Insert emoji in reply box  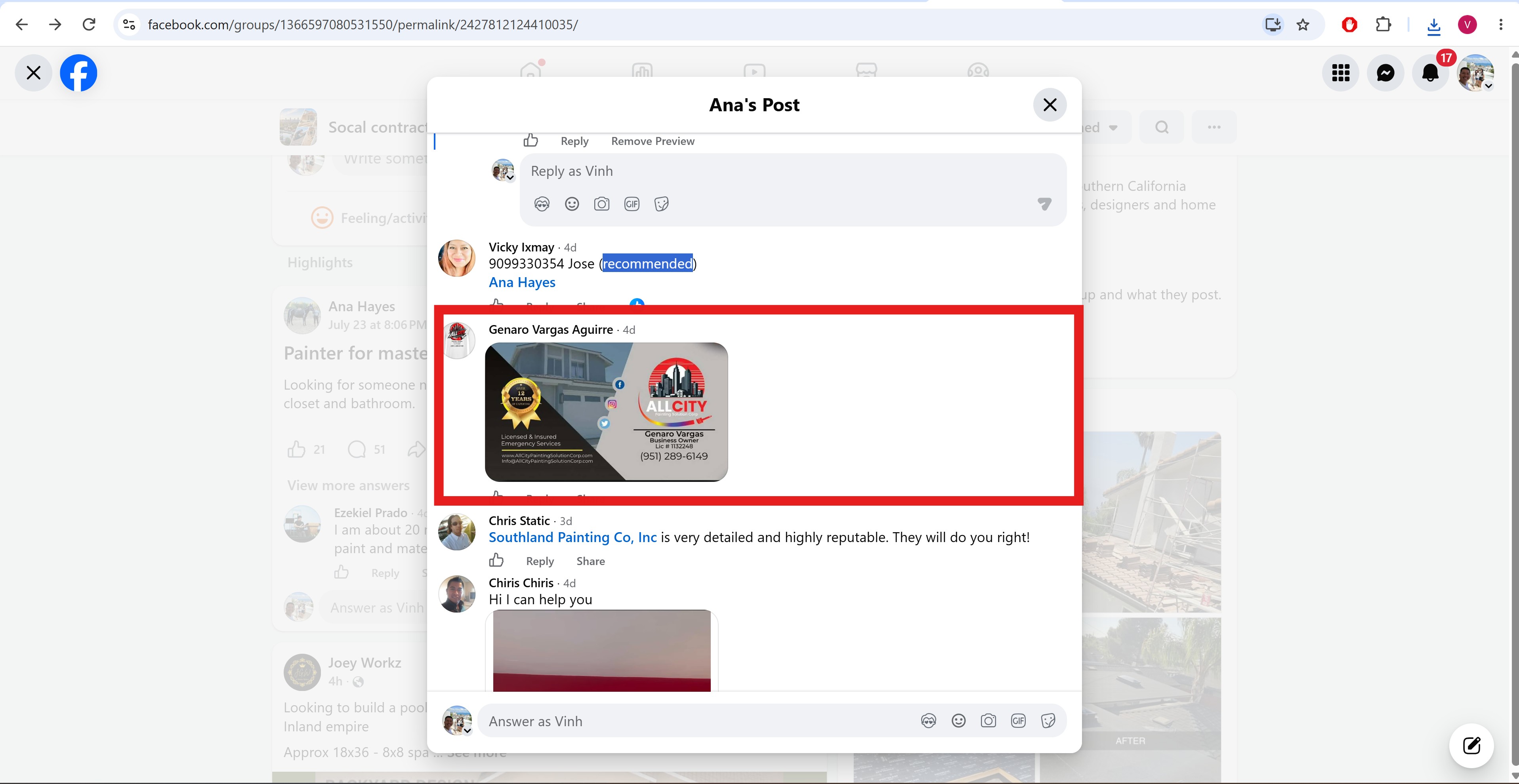(x=572, y=204)
